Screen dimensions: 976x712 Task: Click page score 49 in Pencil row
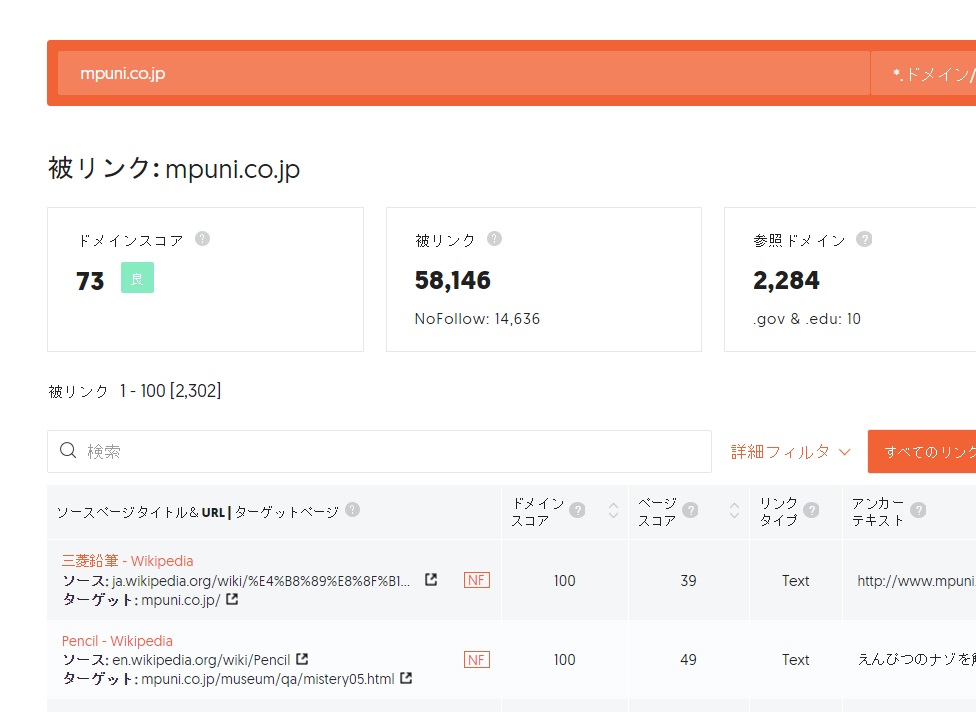(688, 660)
